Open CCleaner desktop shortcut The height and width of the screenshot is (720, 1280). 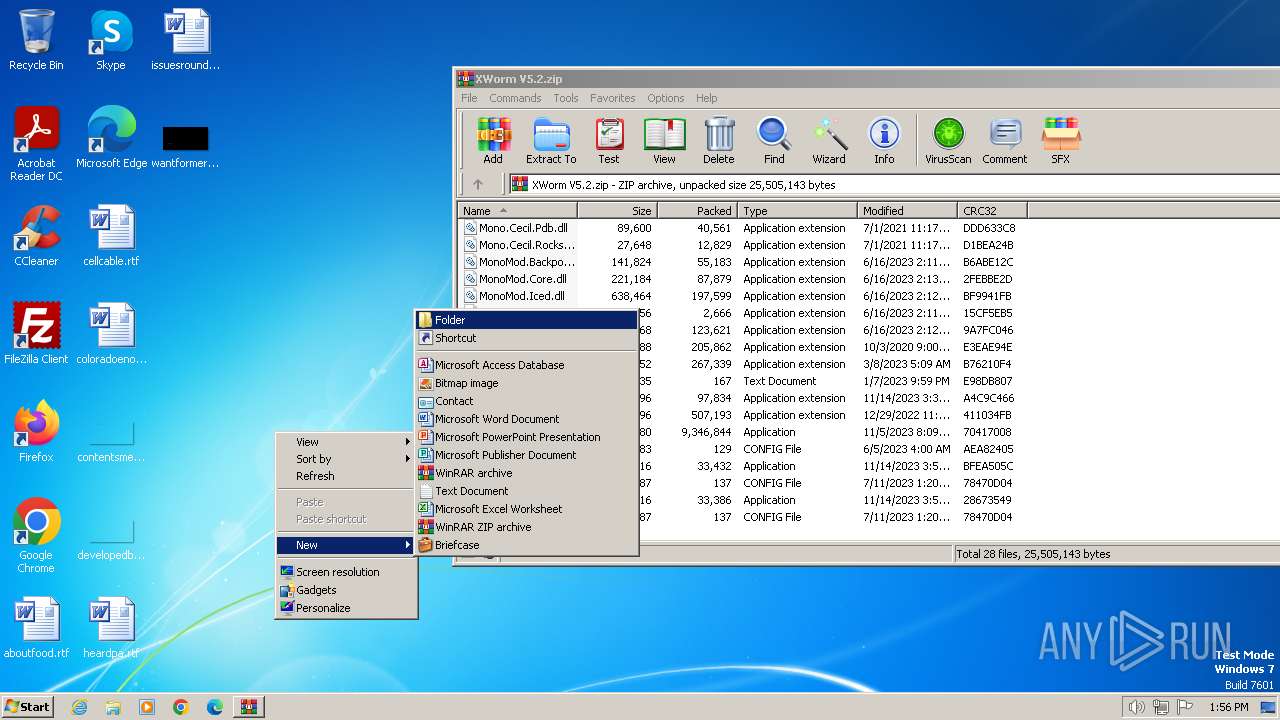pyautogui.click(x=36, y=236)
